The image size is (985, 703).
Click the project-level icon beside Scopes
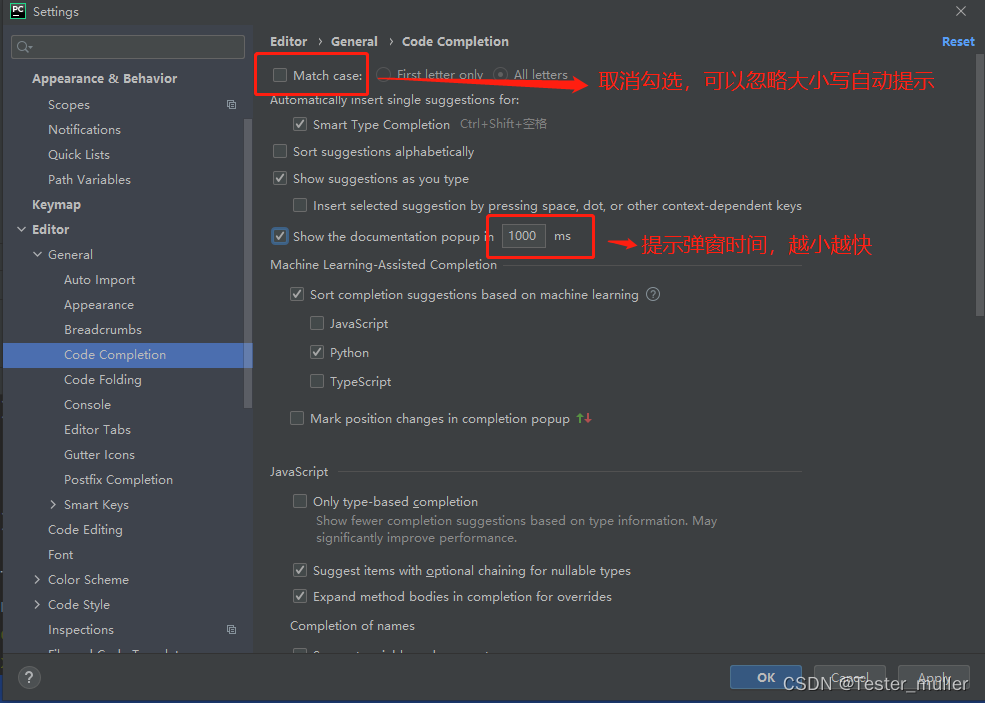coord(231,105)
